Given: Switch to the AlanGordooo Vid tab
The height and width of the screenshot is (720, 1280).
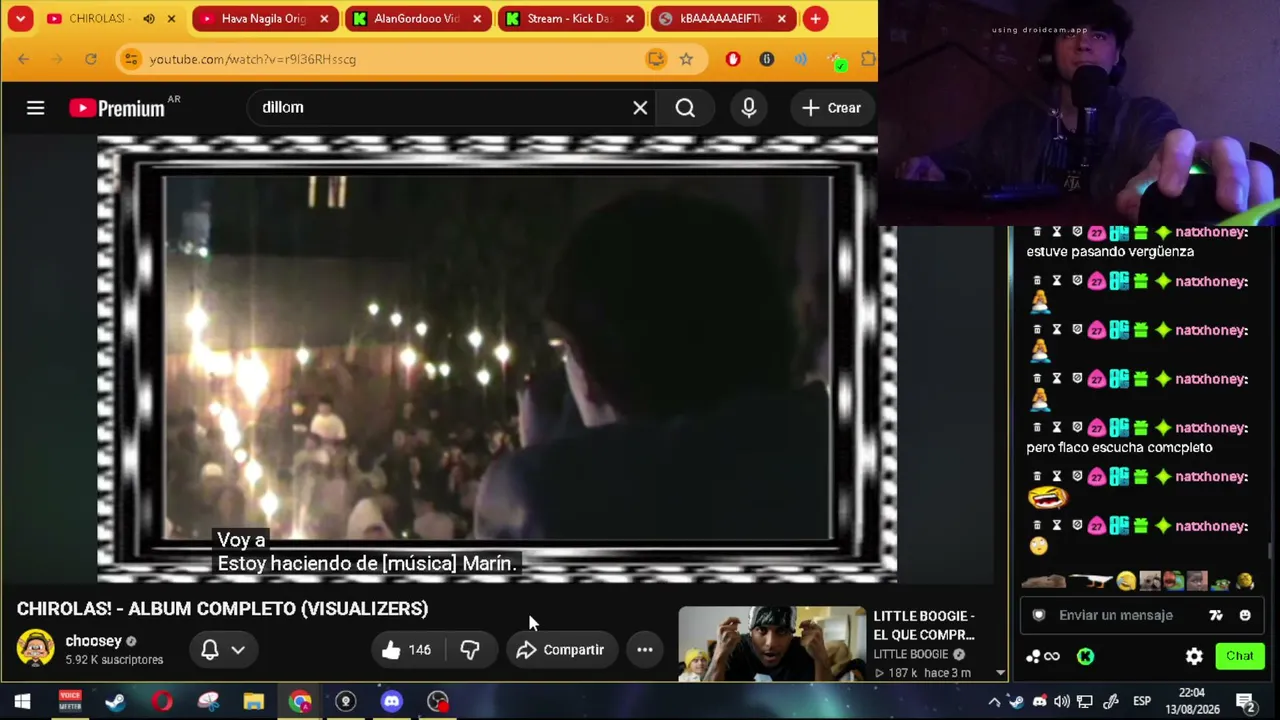Looking at the screenshot, I should coord(416,19).
